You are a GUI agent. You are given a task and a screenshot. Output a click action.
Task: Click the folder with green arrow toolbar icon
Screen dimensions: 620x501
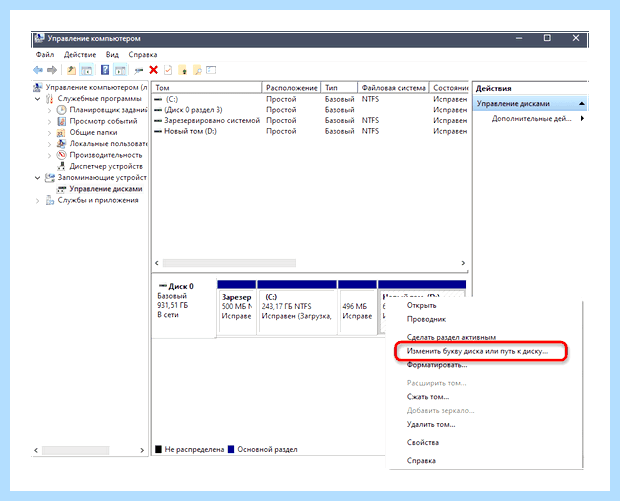(183, 70)
